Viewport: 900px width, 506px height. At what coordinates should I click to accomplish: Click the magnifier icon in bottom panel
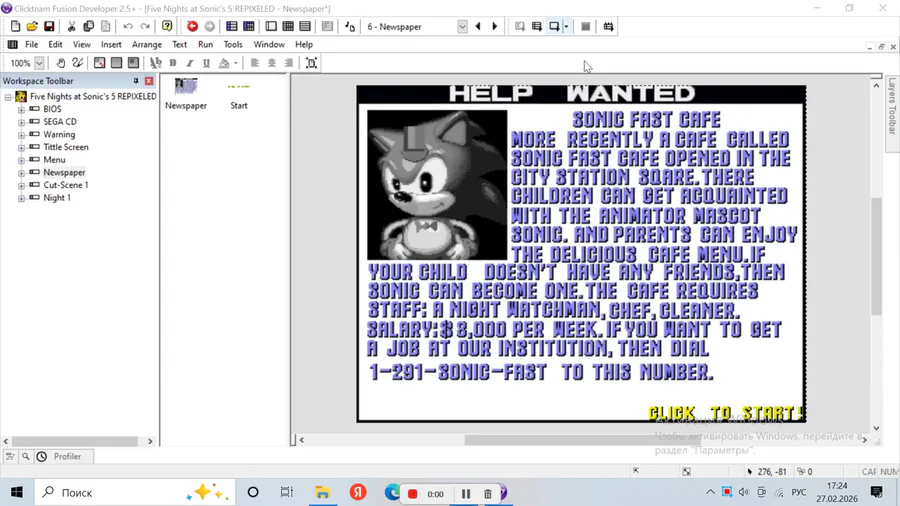tap(26, 457)
